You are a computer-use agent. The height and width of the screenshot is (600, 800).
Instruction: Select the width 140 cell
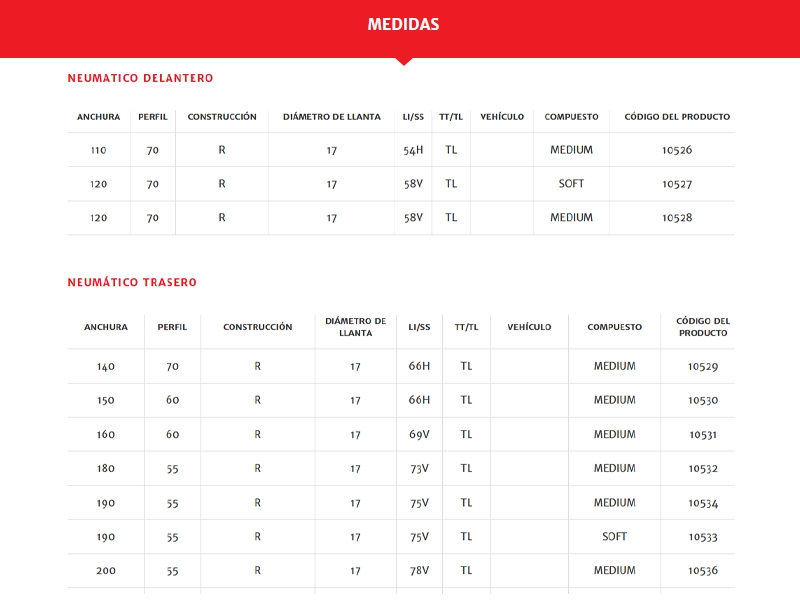[x=106, y=367]
